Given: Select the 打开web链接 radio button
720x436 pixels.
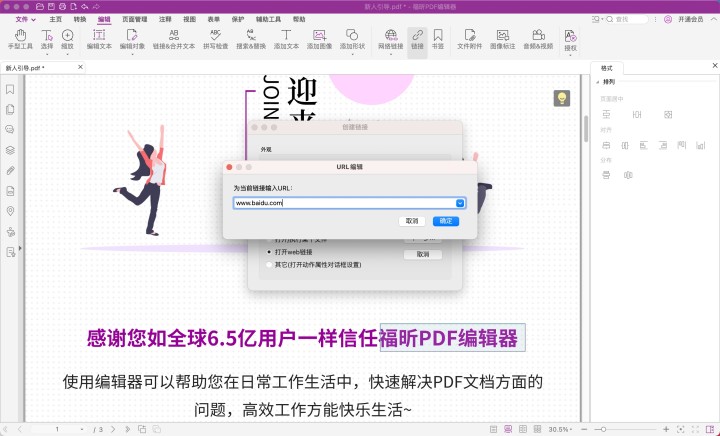Looking at the screenshot, I should click(267, 254).
